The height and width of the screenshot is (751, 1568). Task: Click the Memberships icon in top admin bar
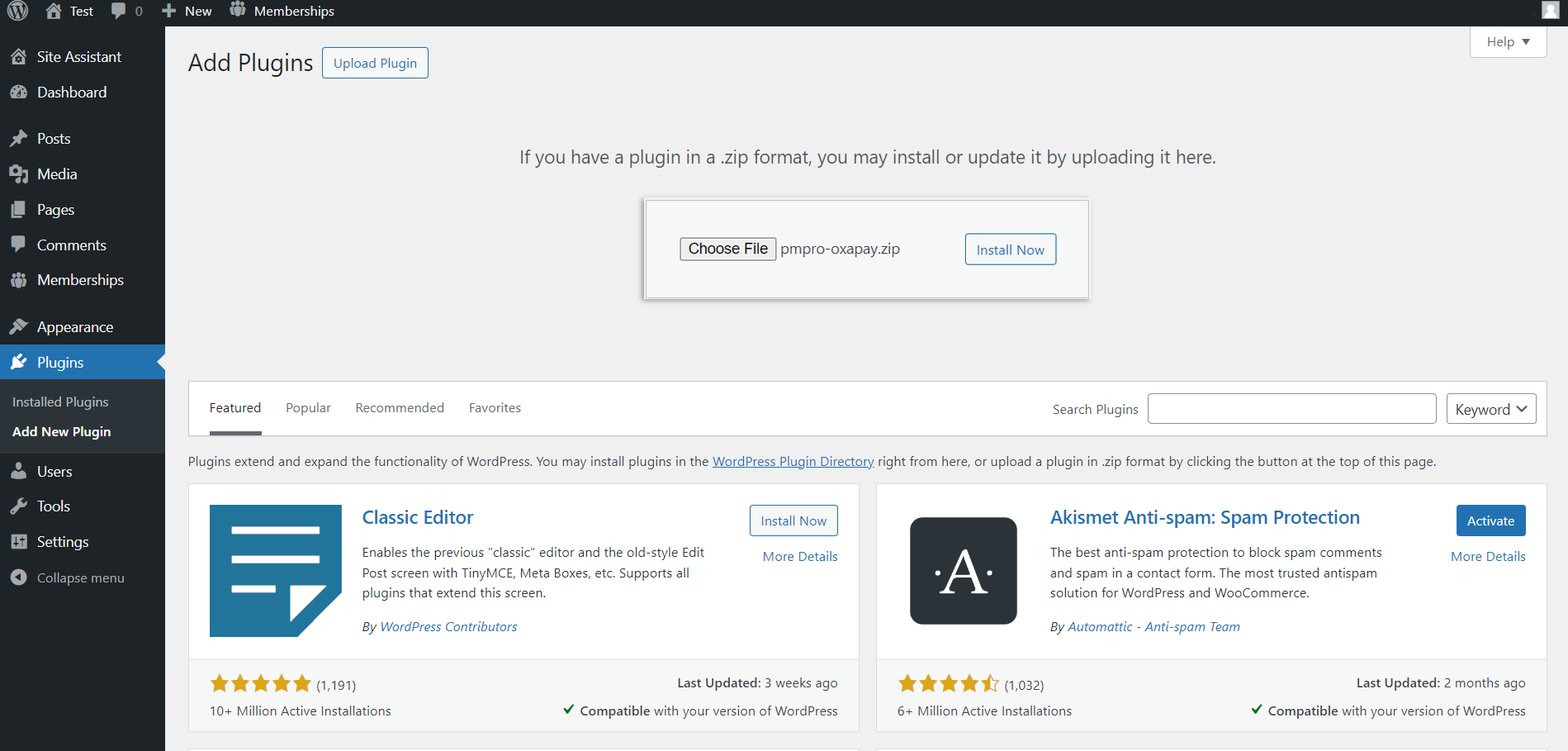[x=238, y=10]
